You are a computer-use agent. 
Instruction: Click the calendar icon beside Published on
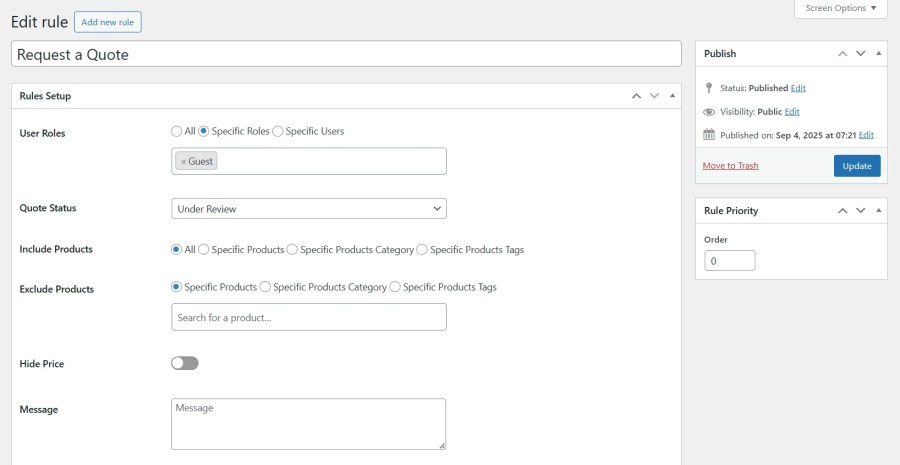pos(709,135)
